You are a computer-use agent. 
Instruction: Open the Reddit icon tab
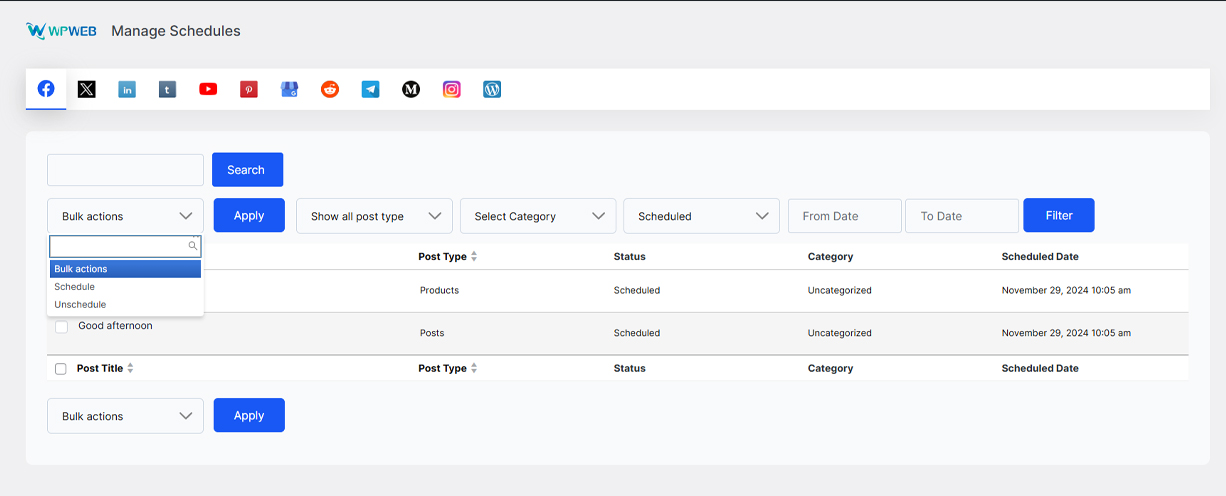(x=330, y=89)
